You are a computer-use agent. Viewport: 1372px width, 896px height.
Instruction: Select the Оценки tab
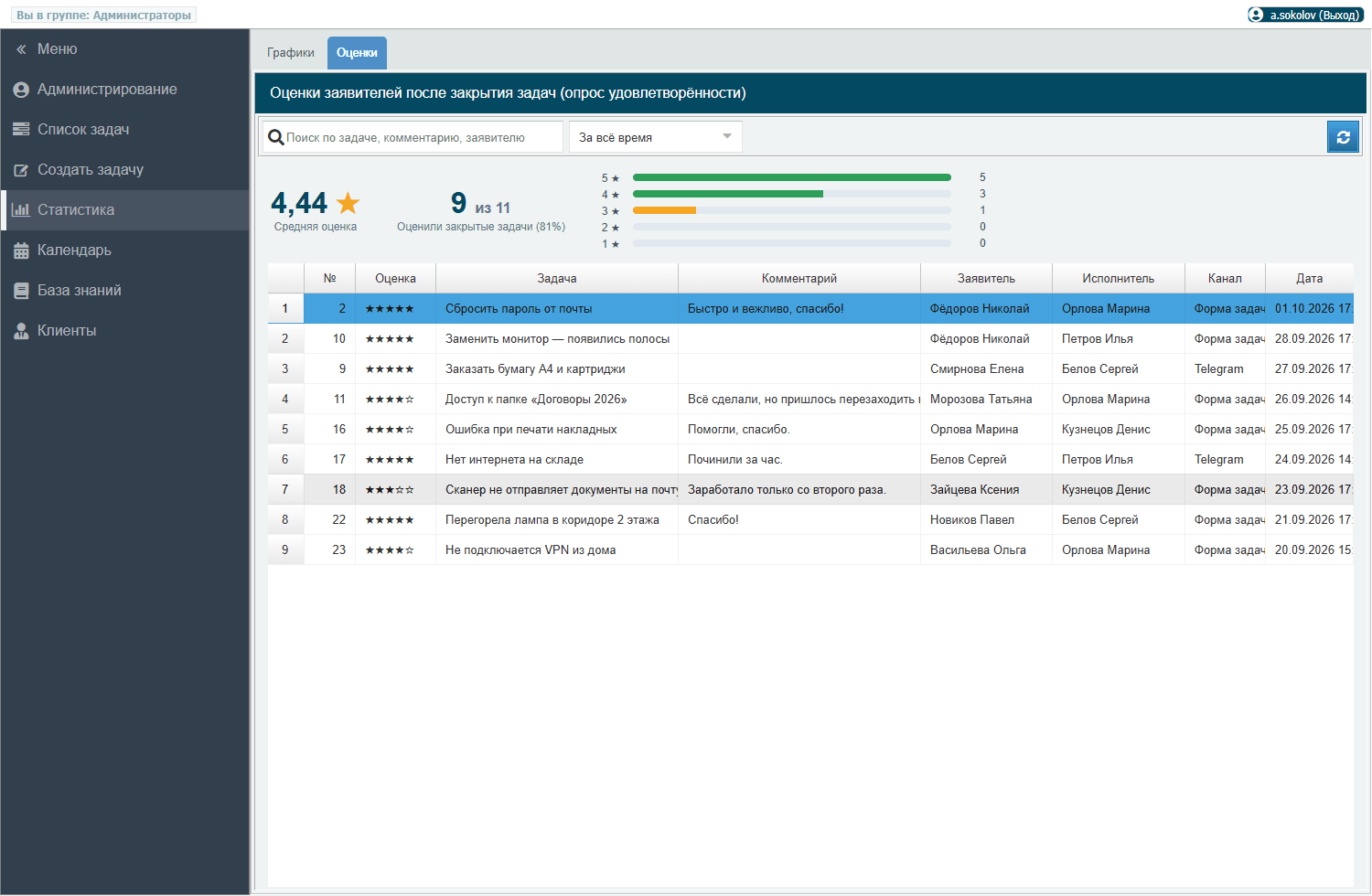(x=357, y=53)
